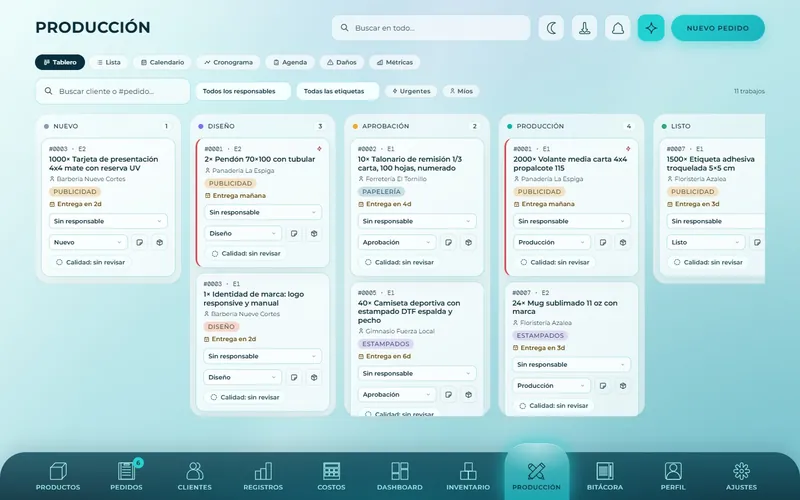Go to Clientes in the bottom bar
The width and height of the screenshot is (800, 500).
tap(194, 476)
